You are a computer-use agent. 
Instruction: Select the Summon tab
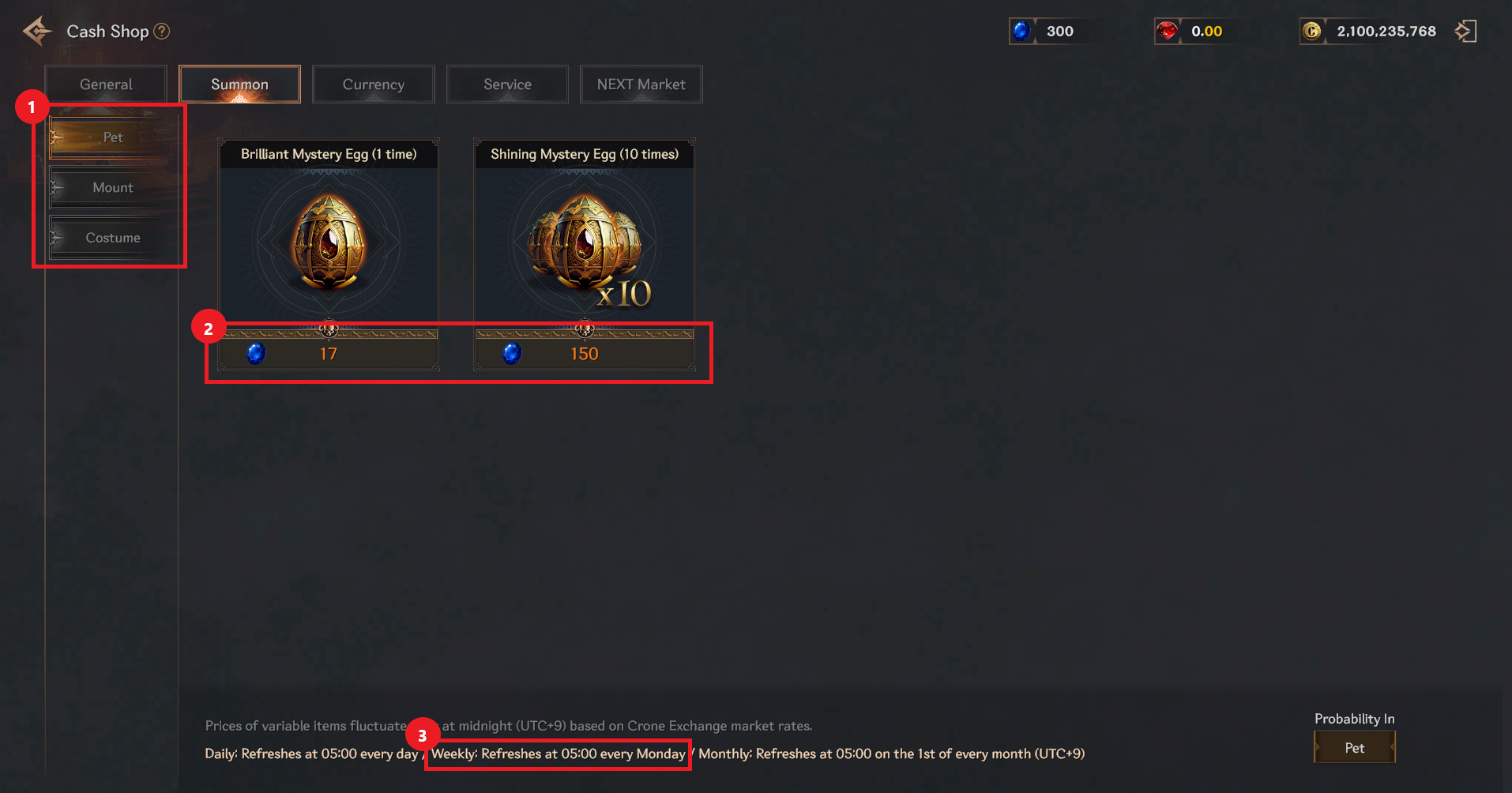(239, 85)
